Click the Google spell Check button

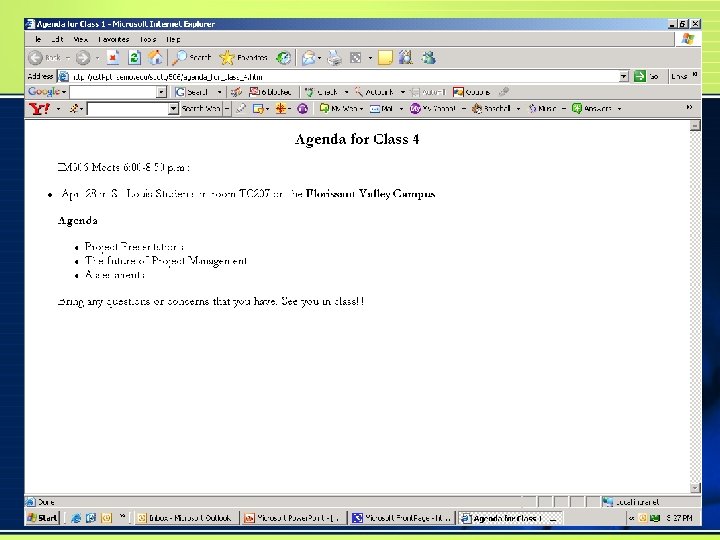click(x=322, y=92)
